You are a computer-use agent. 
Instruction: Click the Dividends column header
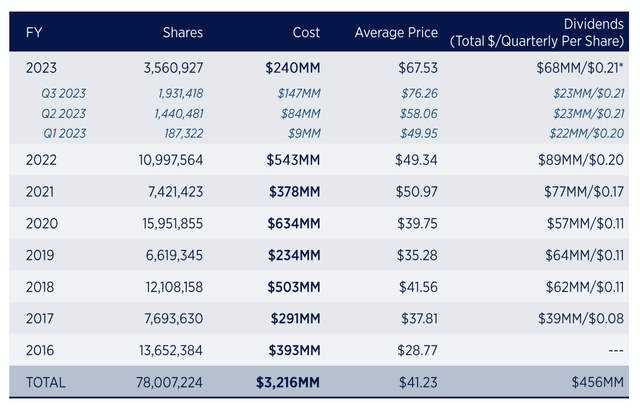click(537, 32)
